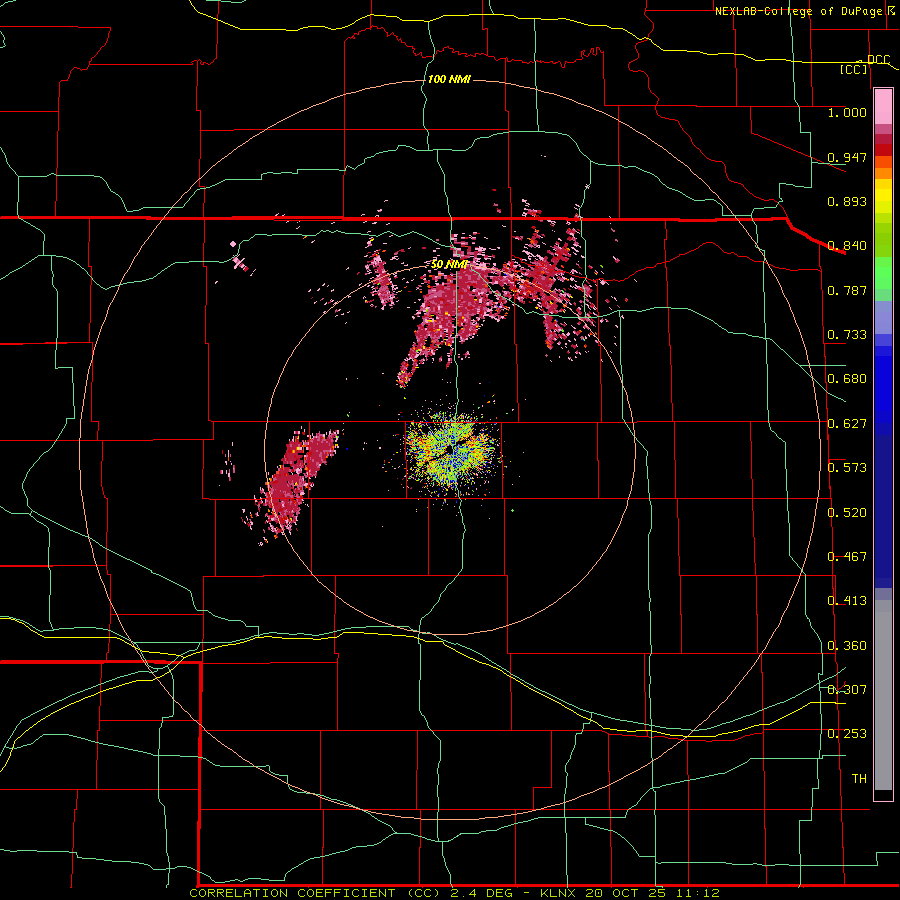Click the [CC] legend heading
Viewport: 900px width, 900px height.
(x=854, y=69)
